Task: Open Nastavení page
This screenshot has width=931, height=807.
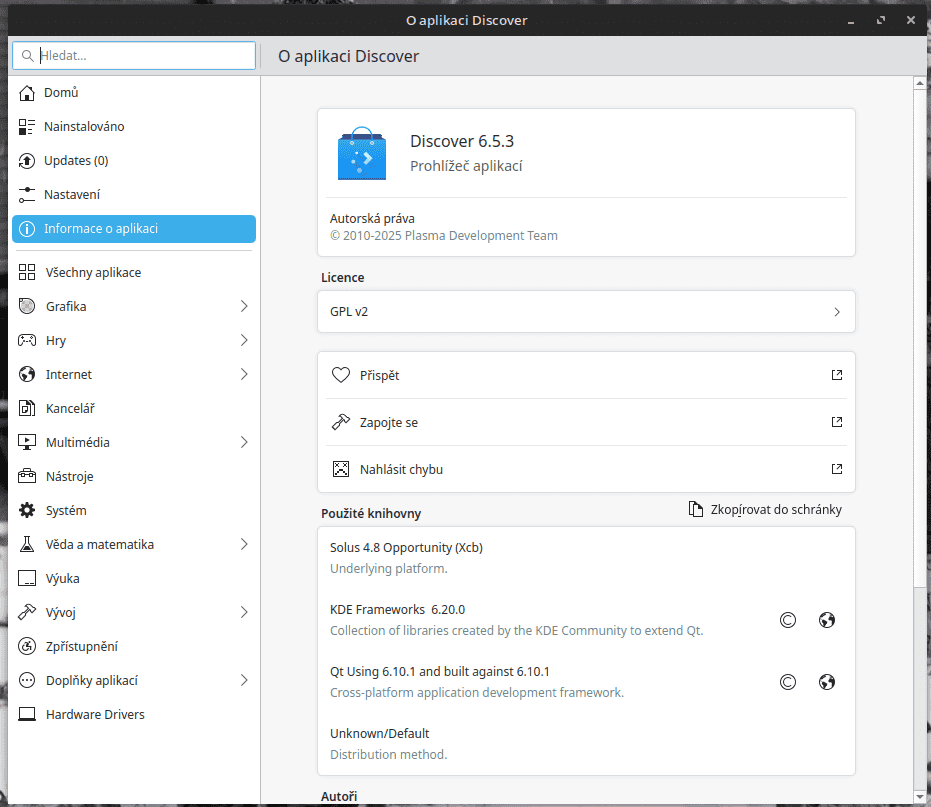Action: 134,195
